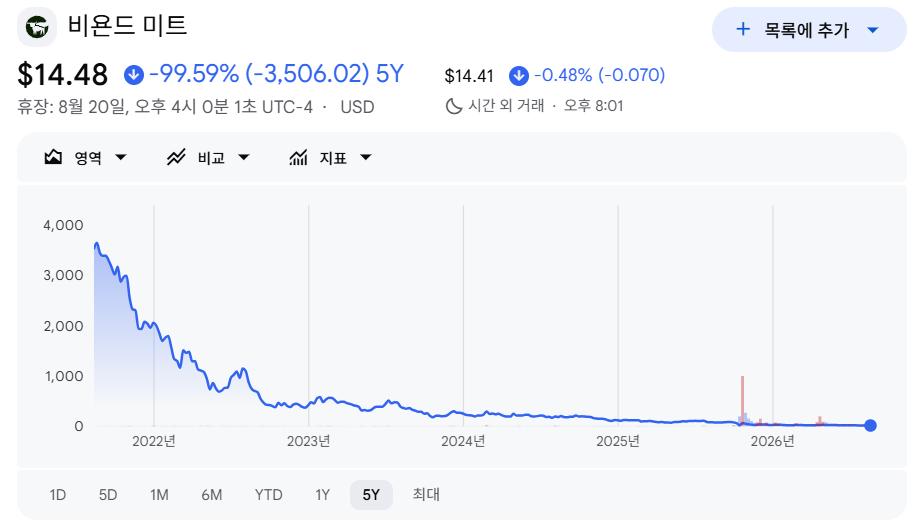Screen dimensions: 918x528
Task: Click the down arrow icon beside -0.48%
Action: coord(518,76)
